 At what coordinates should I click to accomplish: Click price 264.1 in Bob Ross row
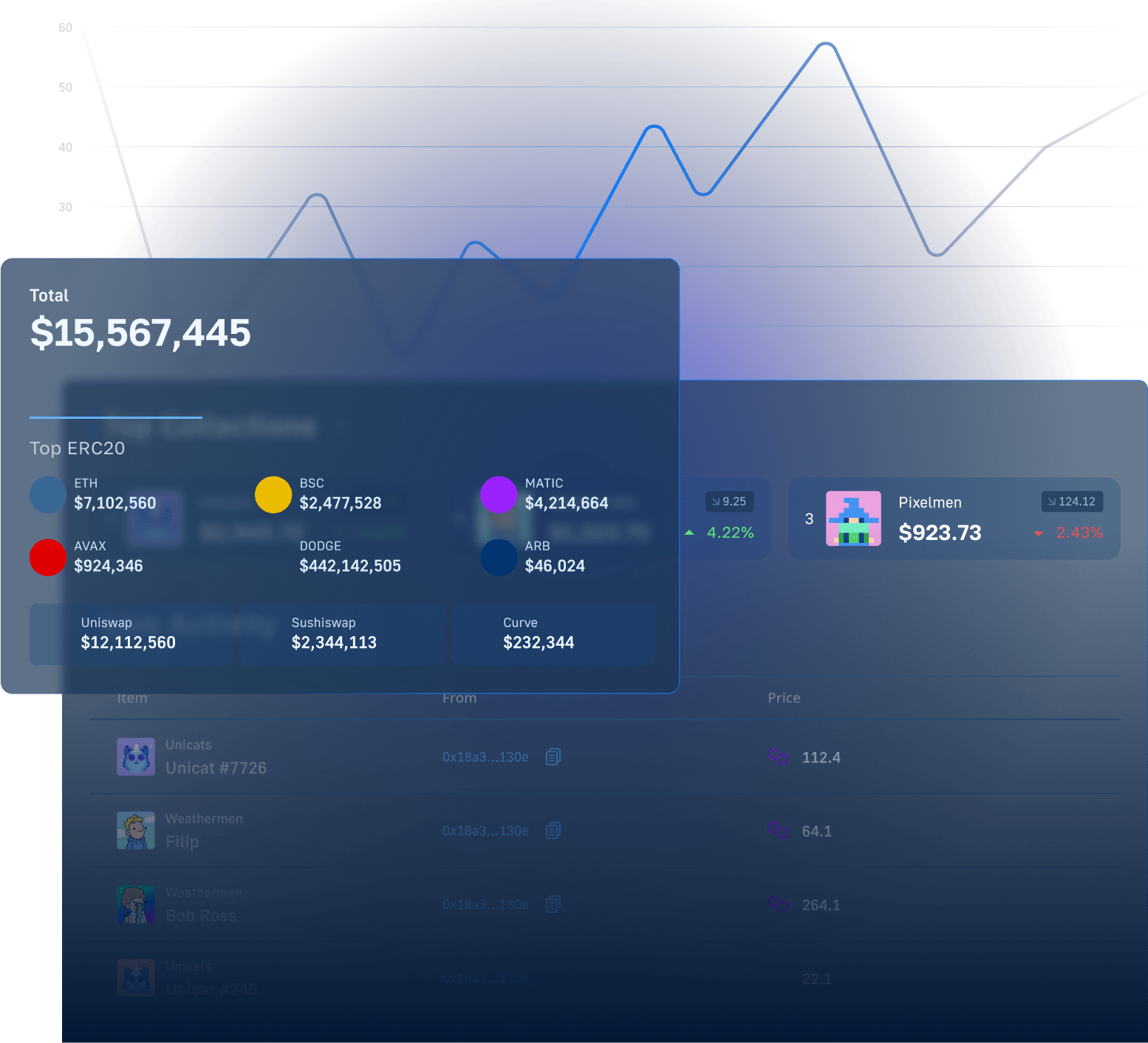coord(821,905)
